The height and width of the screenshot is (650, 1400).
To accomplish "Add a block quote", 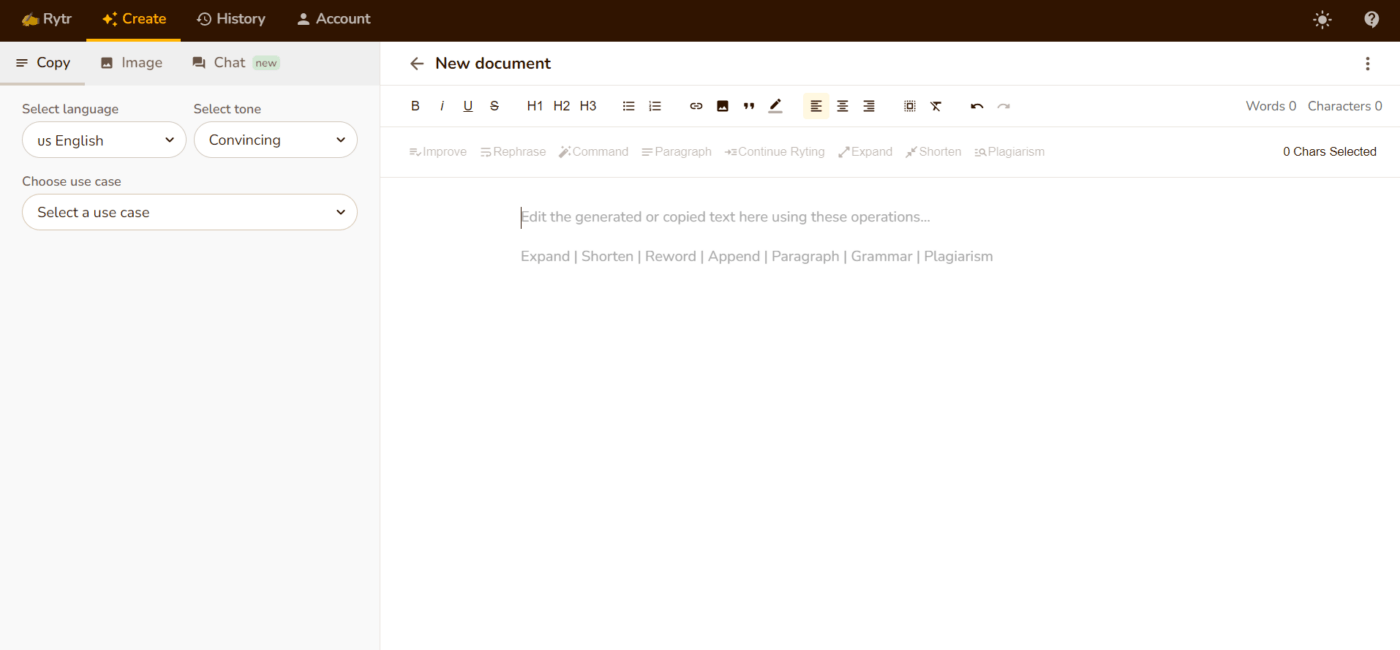I will [749, 106].
